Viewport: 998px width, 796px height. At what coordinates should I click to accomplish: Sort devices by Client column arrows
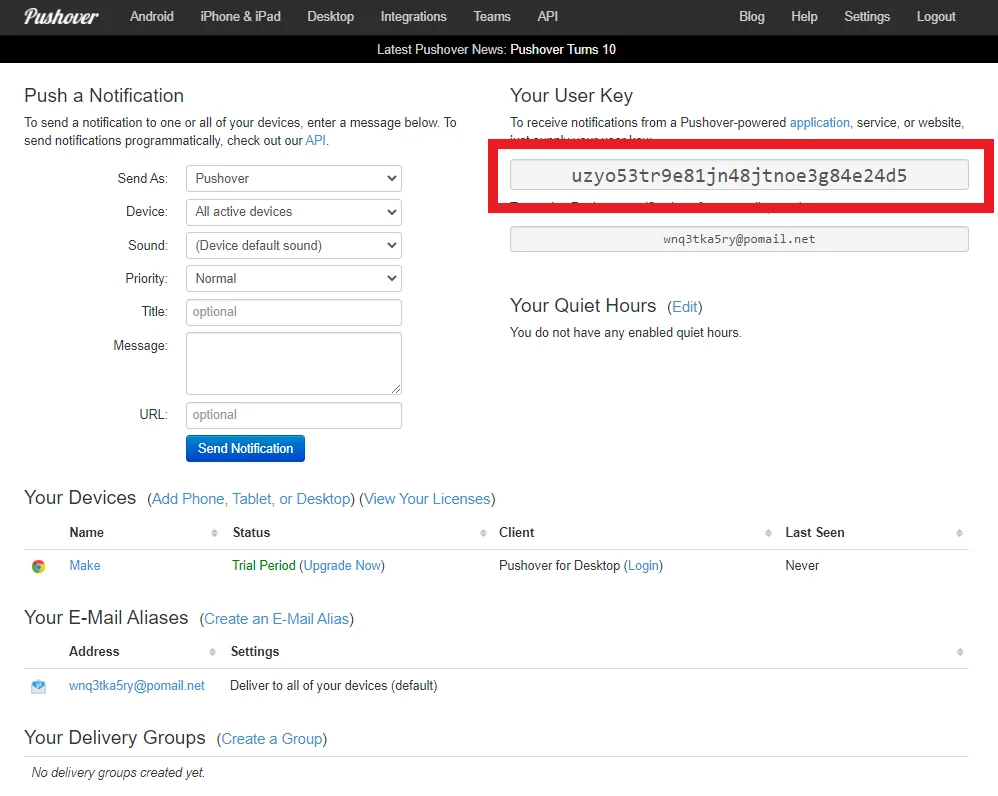point(768,533)
